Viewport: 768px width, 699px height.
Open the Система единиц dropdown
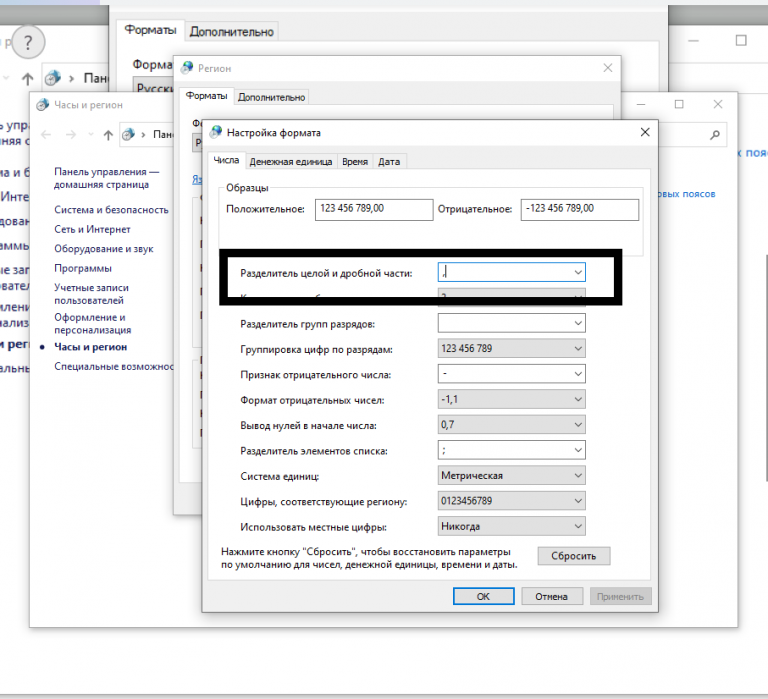point(577,476)
